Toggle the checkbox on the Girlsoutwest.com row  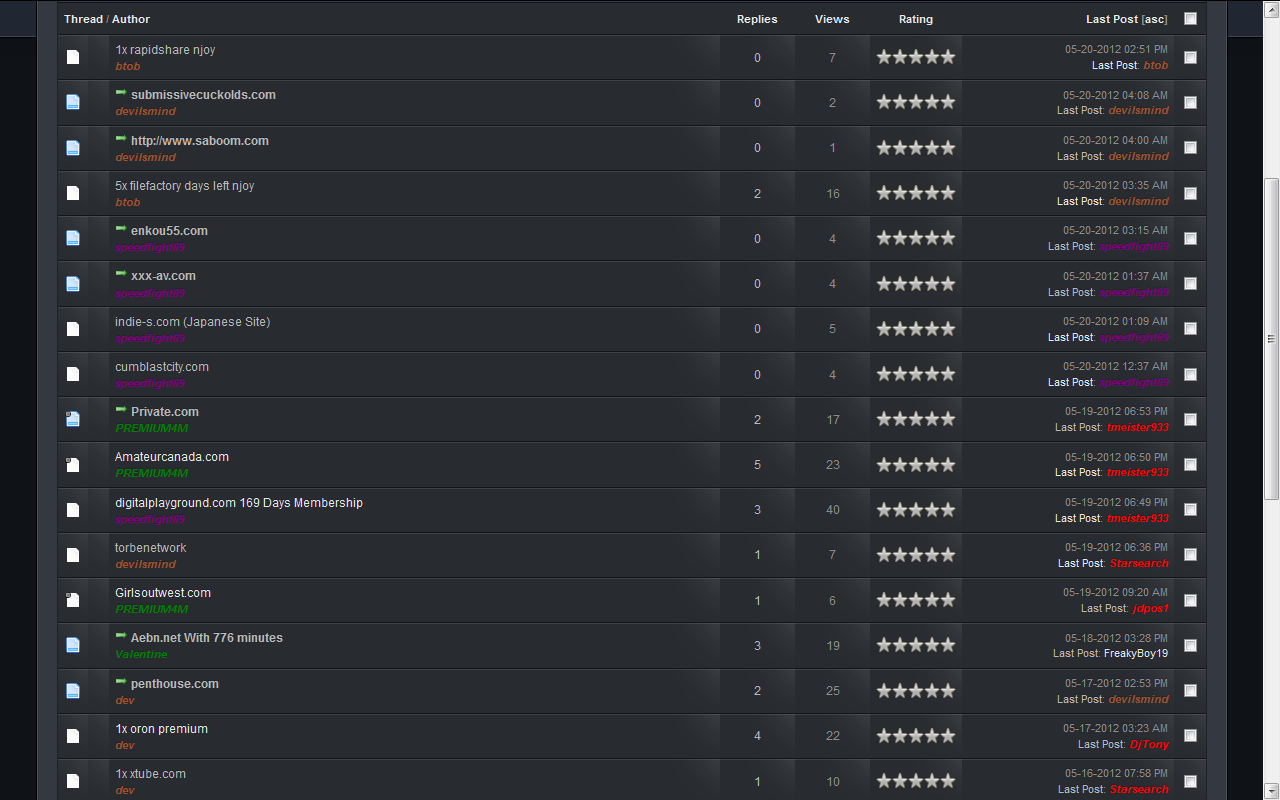1190,600
